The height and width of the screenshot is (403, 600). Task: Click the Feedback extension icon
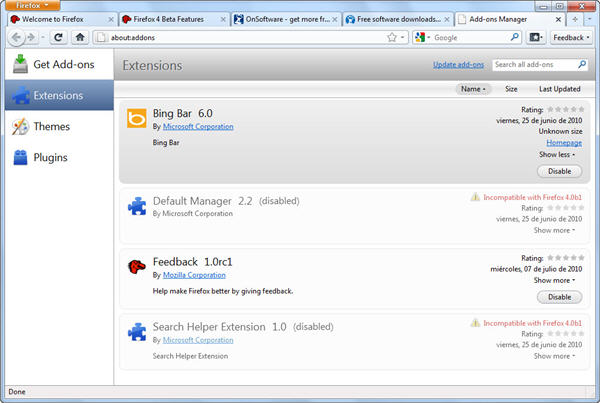point(136,267)
